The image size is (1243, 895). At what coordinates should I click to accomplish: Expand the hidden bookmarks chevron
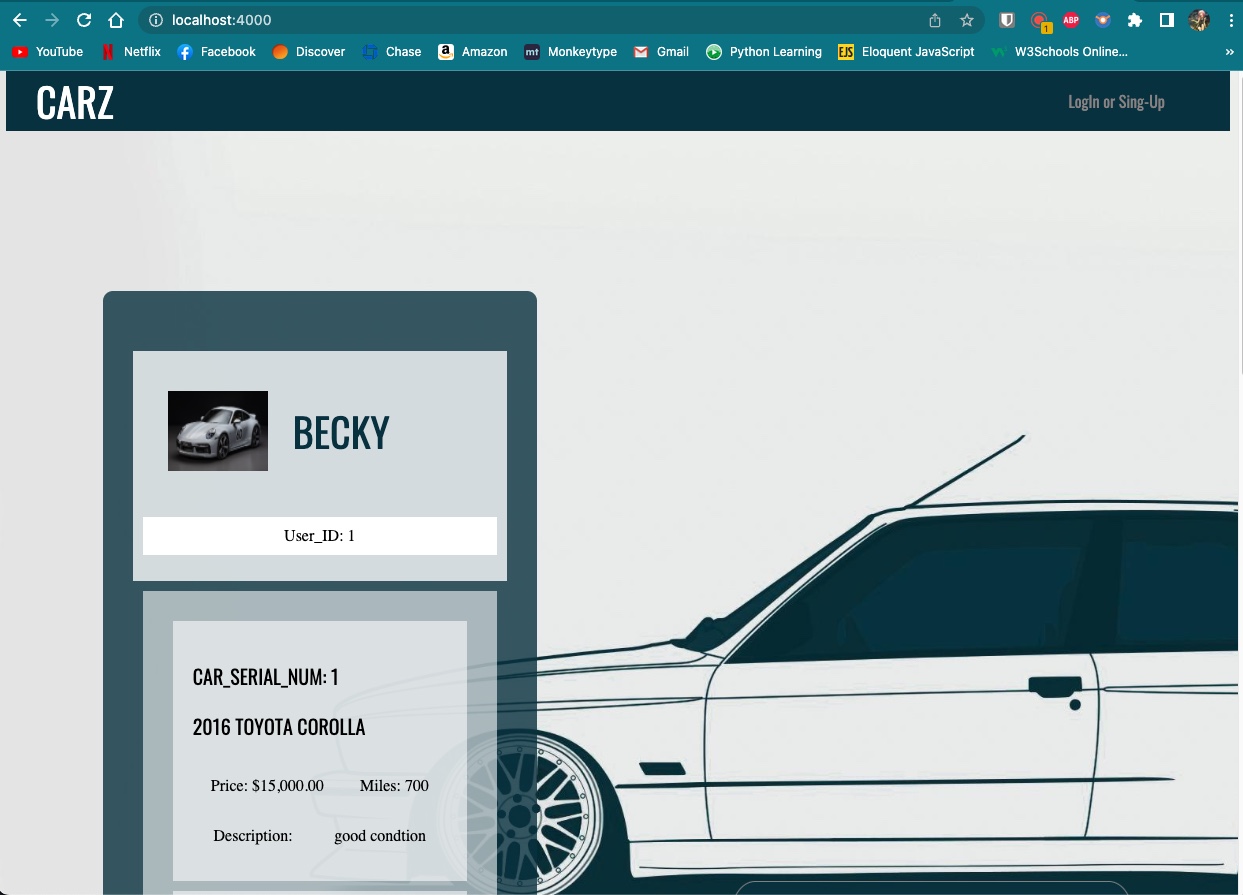point(1229,52)
